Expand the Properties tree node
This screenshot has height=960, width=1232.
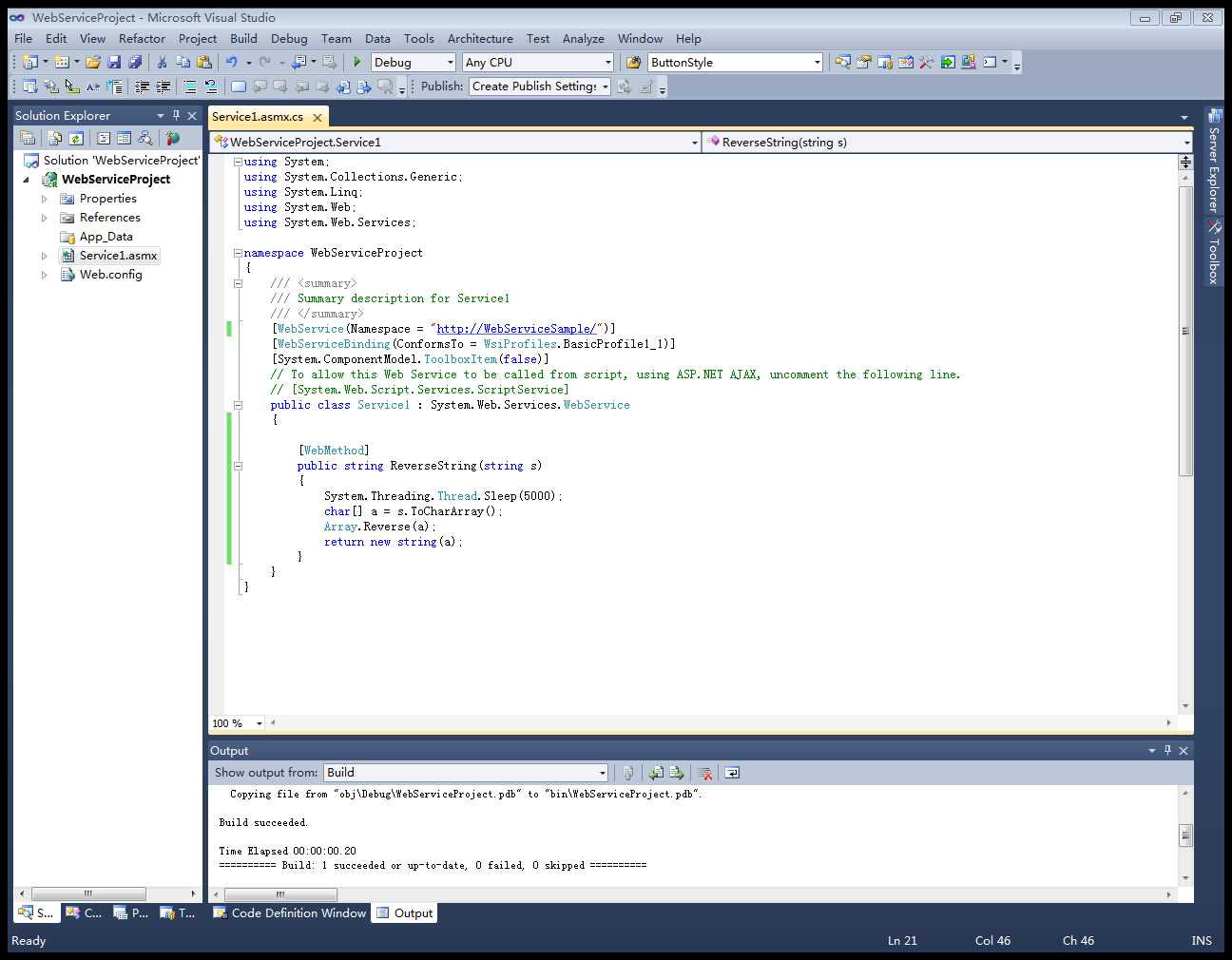(44, 199)
